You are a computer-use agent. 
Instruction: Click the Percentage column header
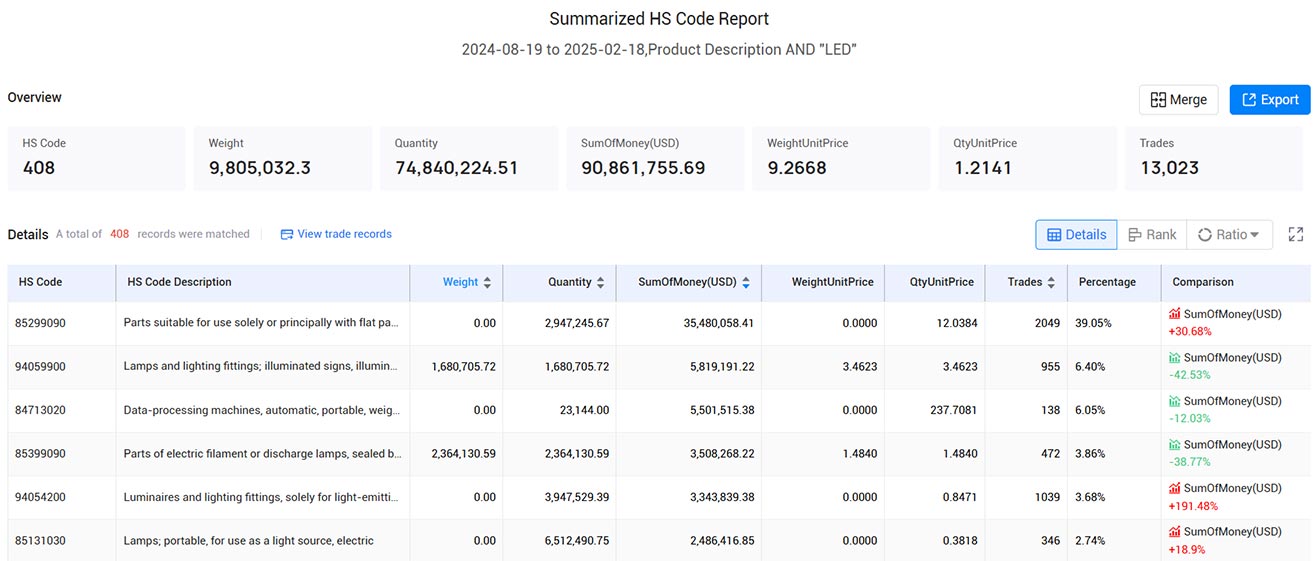point(1107,282)
